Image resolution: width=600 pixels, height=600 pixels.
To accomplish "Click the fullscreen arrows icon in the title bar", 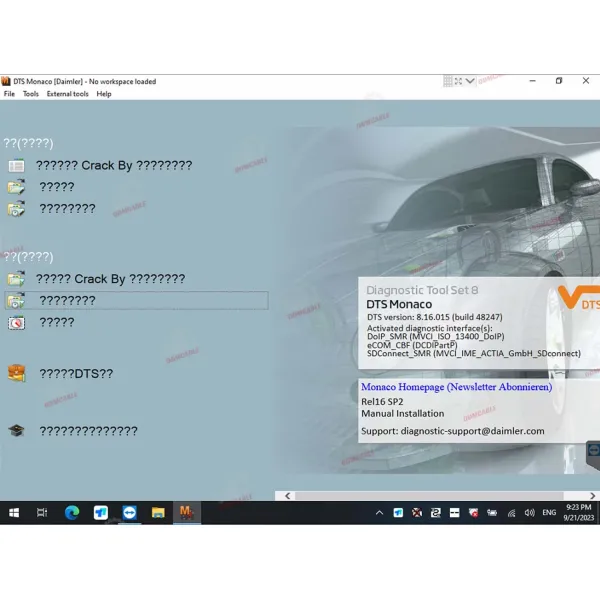I will 458,81.
